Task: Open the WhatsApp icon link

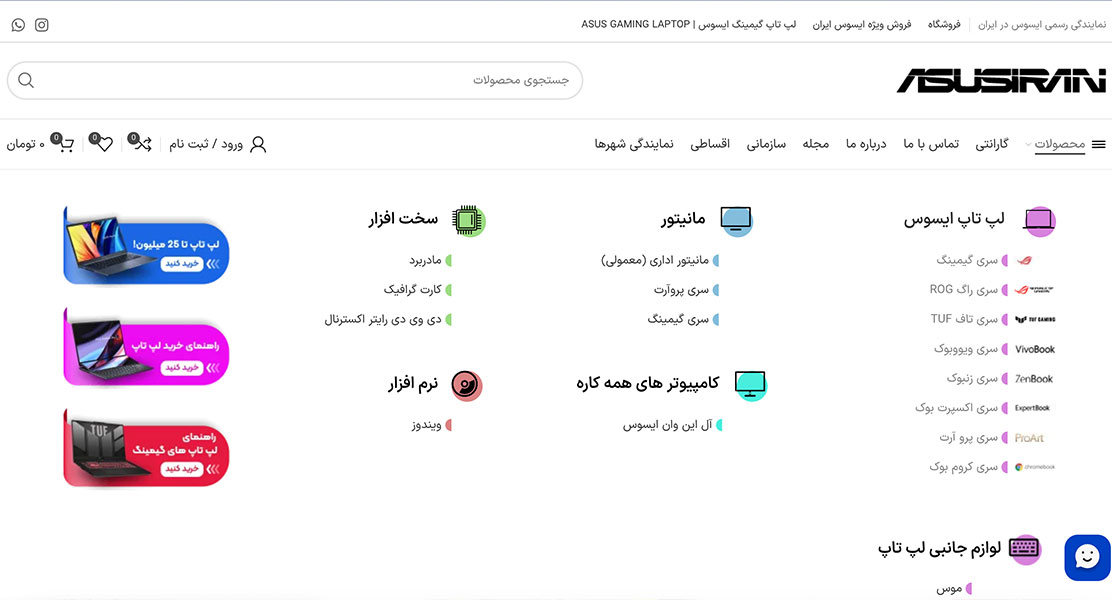Action: (18, 25)
